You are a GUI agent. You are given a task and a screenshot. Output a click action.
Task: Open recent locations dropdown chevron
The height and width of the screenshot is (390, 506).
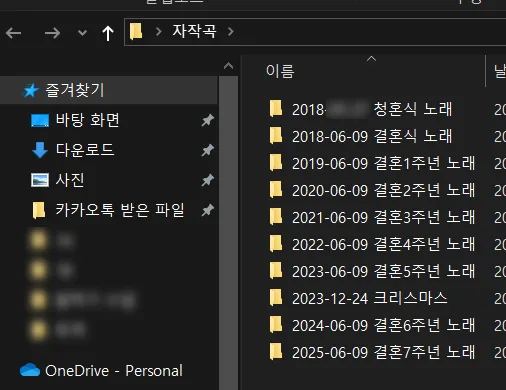pos(82,33)
